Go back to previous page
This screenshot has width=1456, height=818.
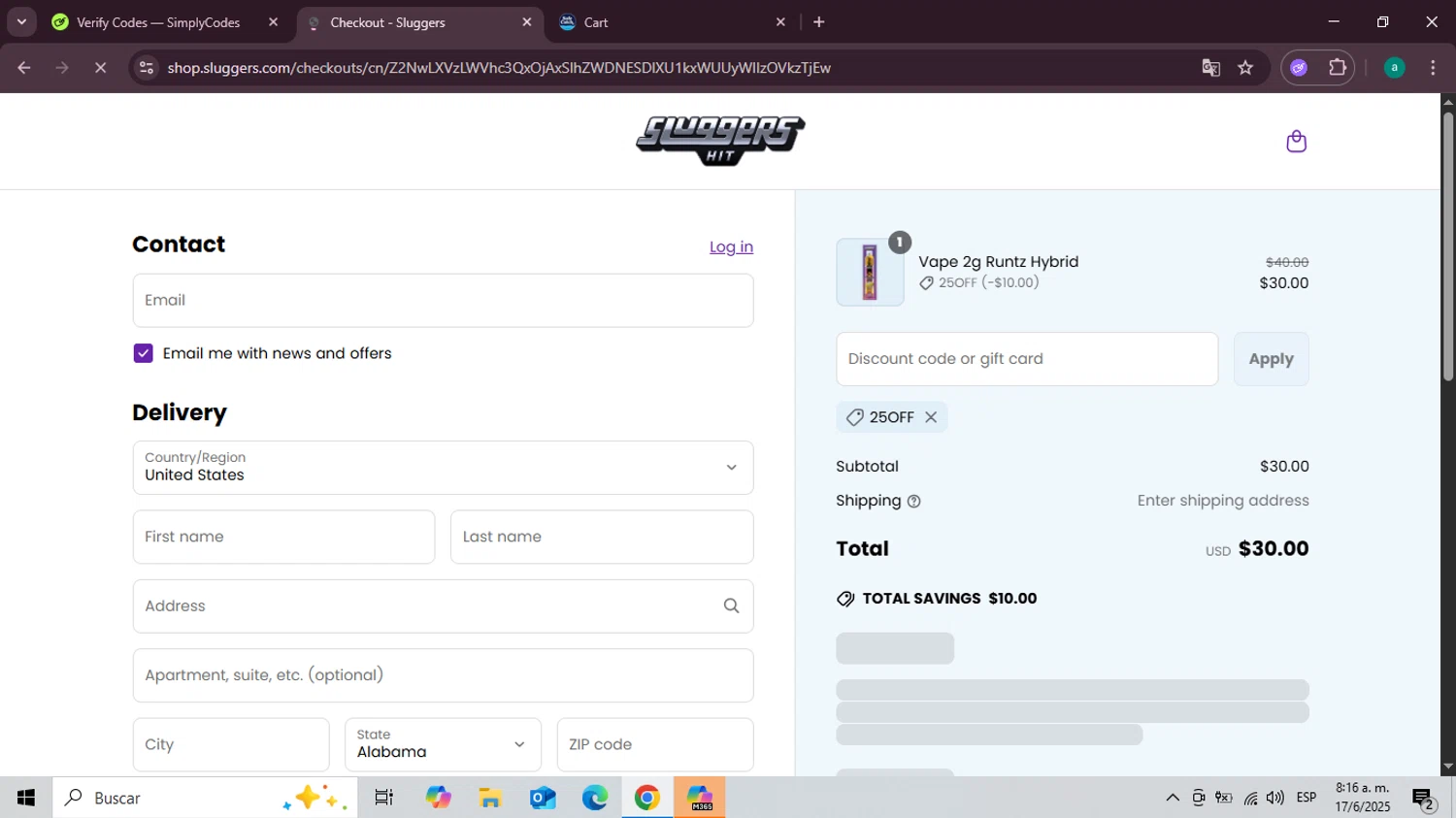[24, 68]
